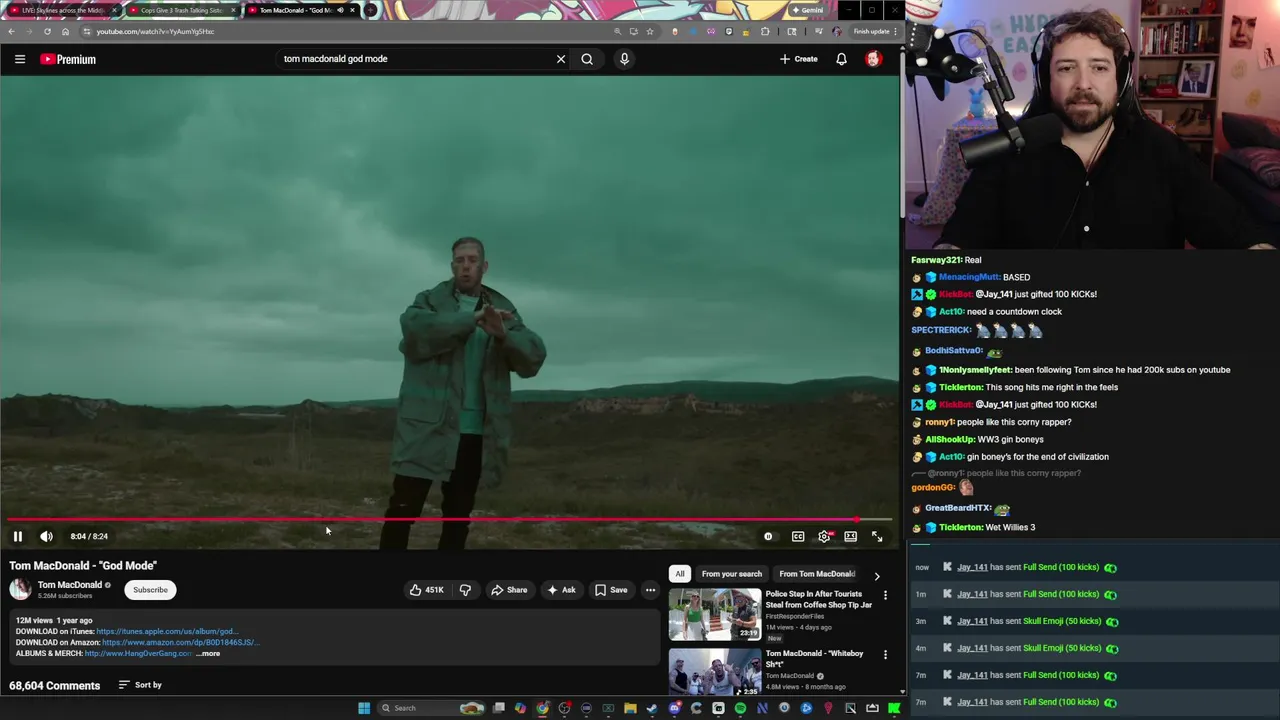Open the Gemini button in Chrome
Screen dimensions: 1280x720
coord(807,10)
